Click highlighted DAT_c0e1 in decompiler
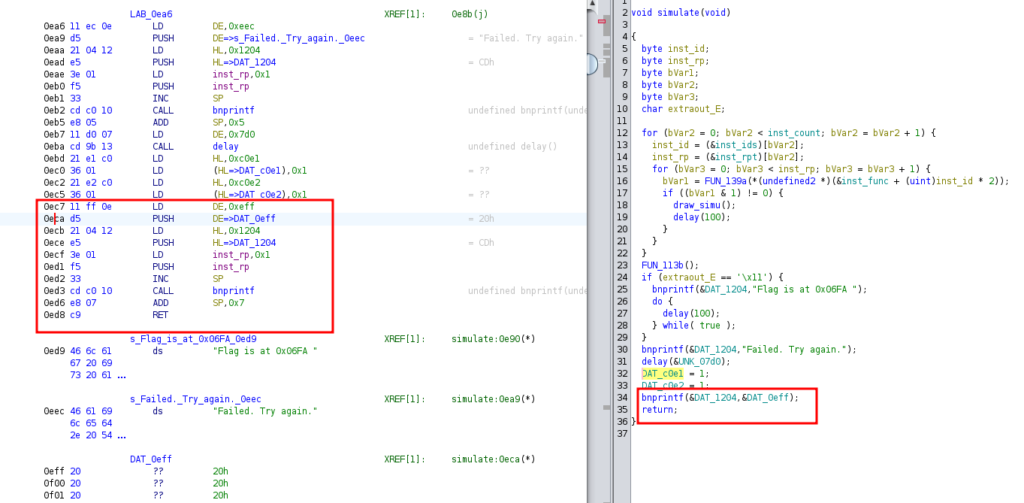This screenshot has width=1024, height=503. click(x=662, y=373)
